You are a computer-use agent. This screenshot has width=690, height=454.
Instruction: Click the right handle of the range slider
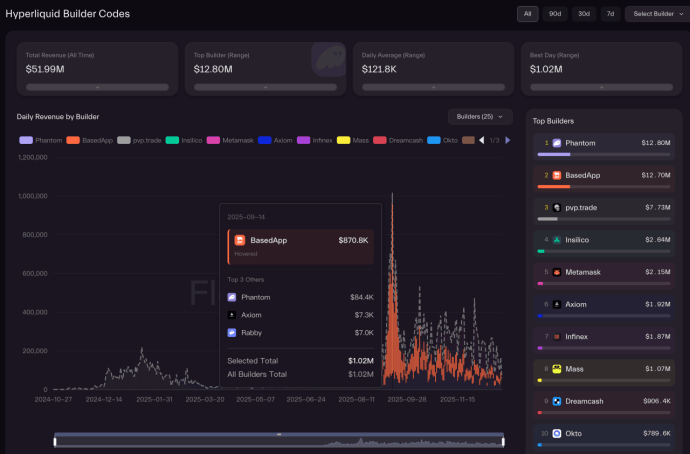(503, 441)
